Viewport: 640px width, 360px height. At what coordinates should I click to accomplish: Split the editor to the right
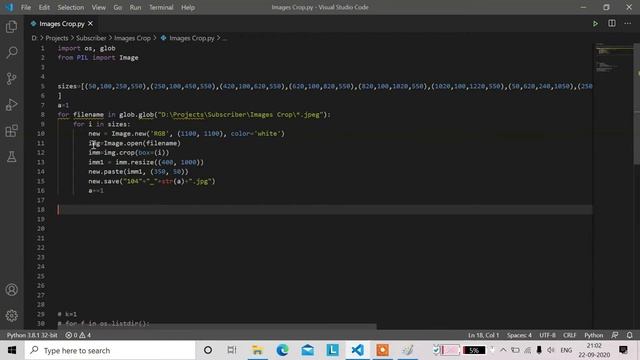(x=611, y=24)
